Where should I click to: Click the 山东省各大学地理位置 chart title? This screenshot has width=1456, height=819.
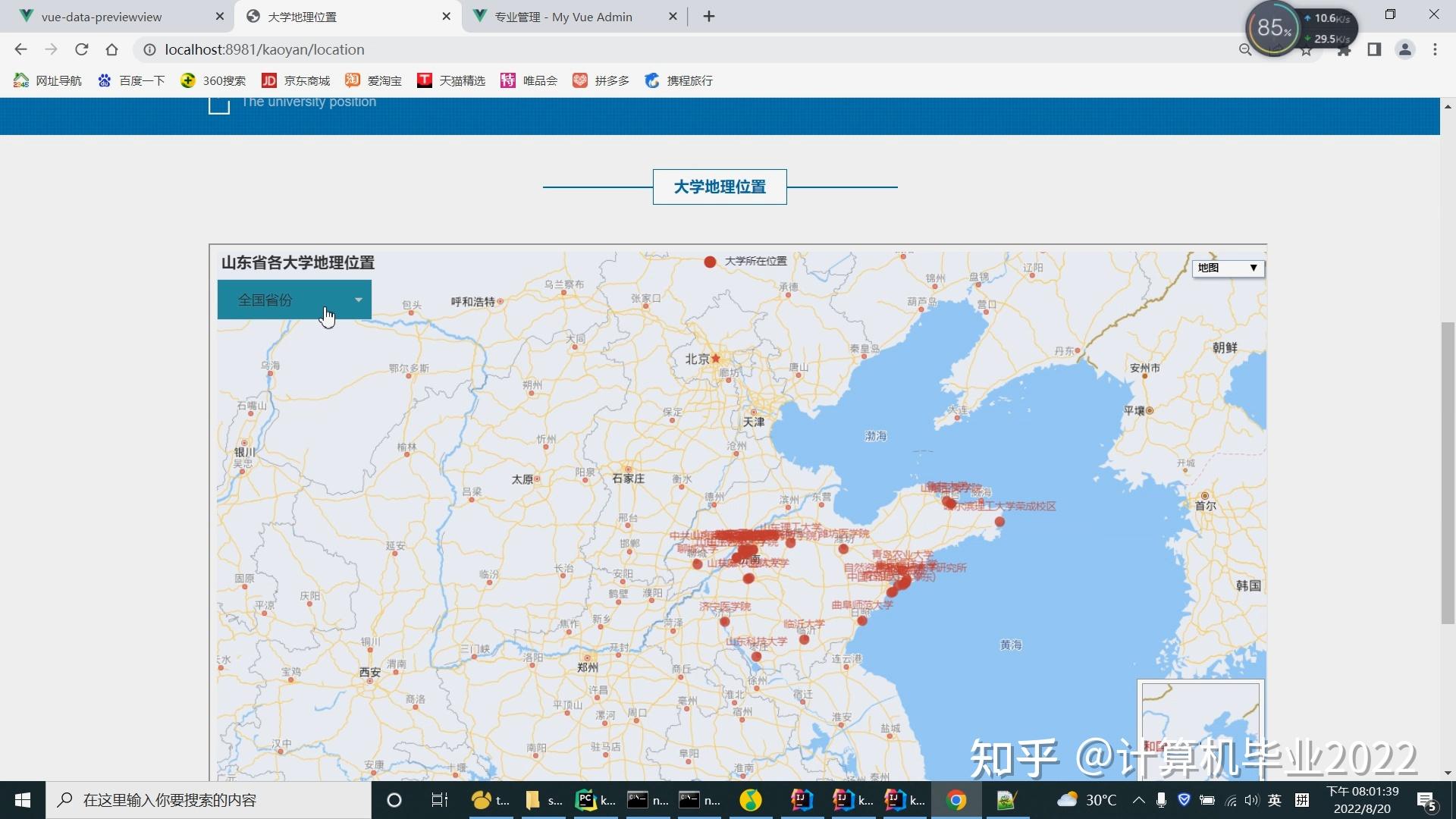coord(298,262)
